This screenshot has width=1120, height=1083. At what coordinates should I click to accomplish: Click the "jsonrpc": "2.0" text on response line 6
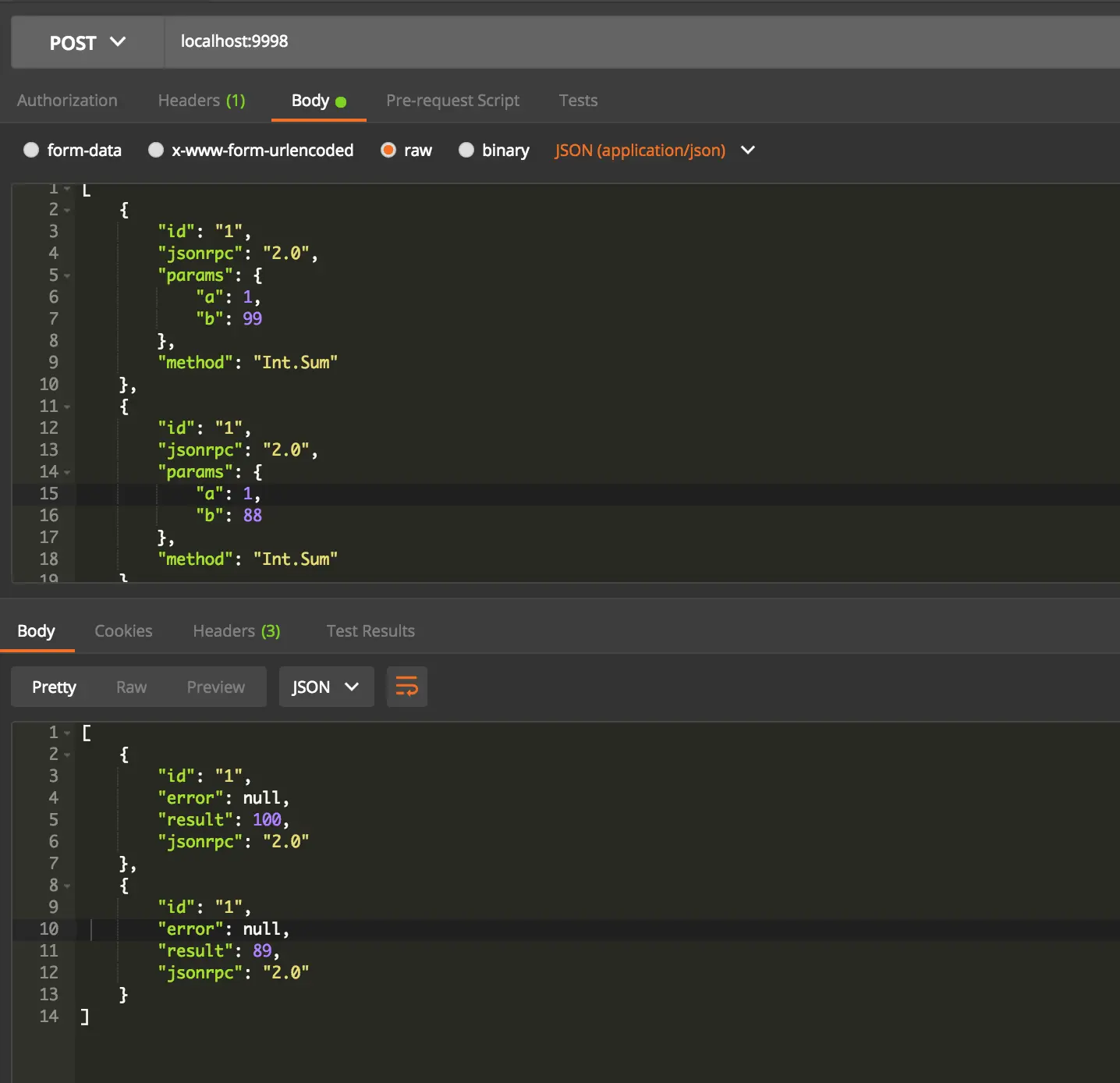[x=233, y=841]
